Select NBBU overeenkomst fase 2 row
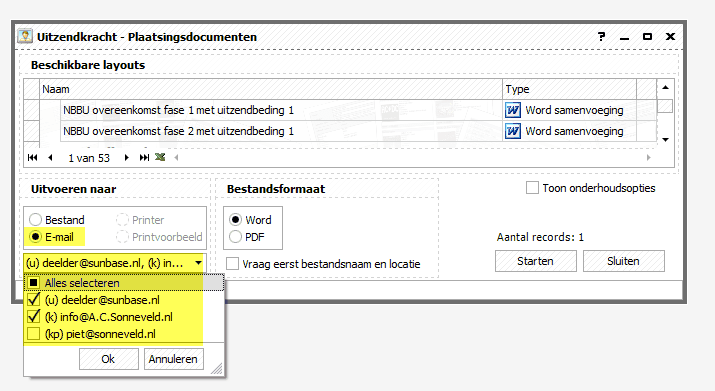 [280, 131]
